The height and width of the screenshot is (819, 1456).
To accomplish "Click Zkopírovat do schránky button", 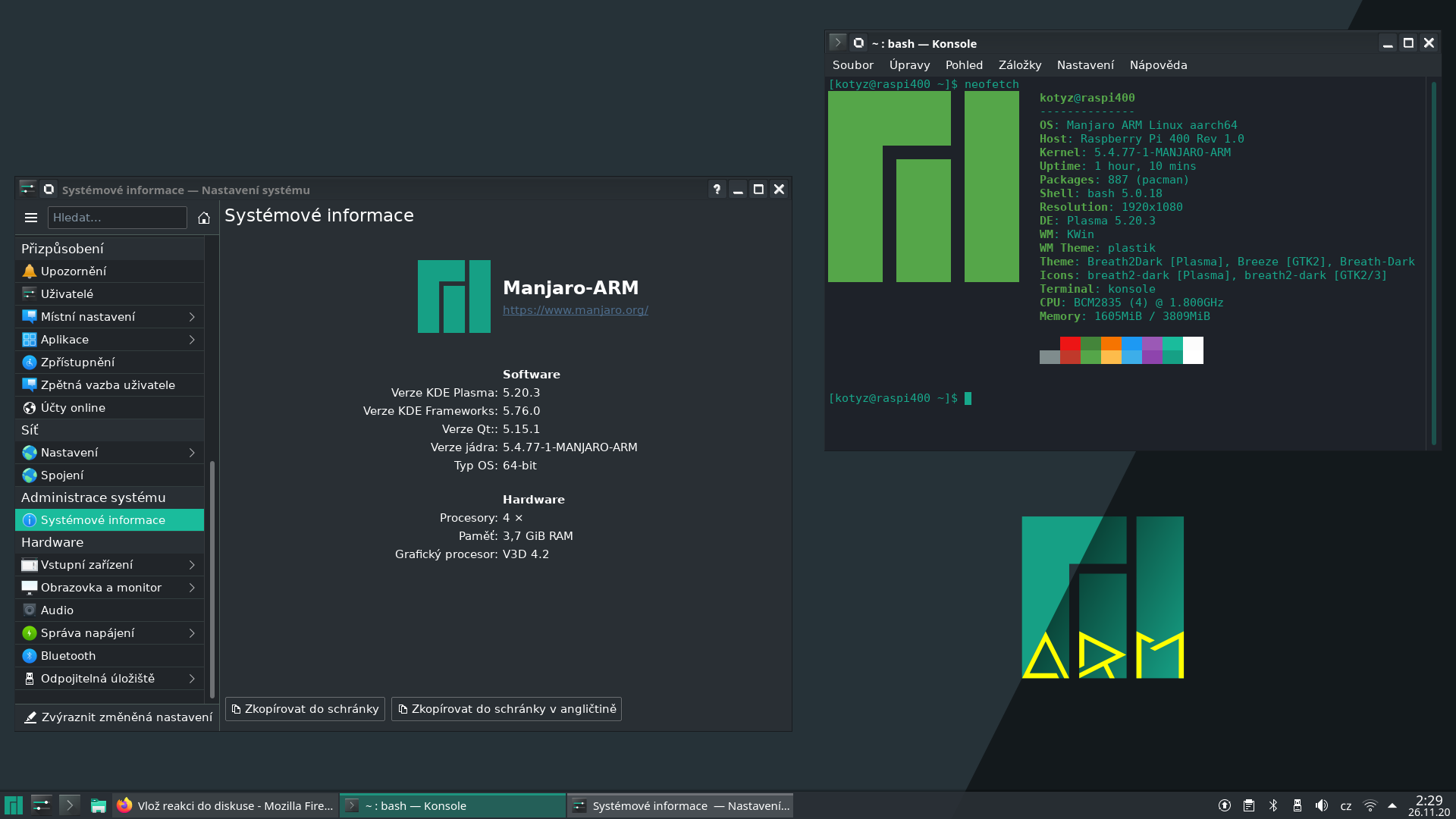I will pyautogui.click(x=305, y=709).
